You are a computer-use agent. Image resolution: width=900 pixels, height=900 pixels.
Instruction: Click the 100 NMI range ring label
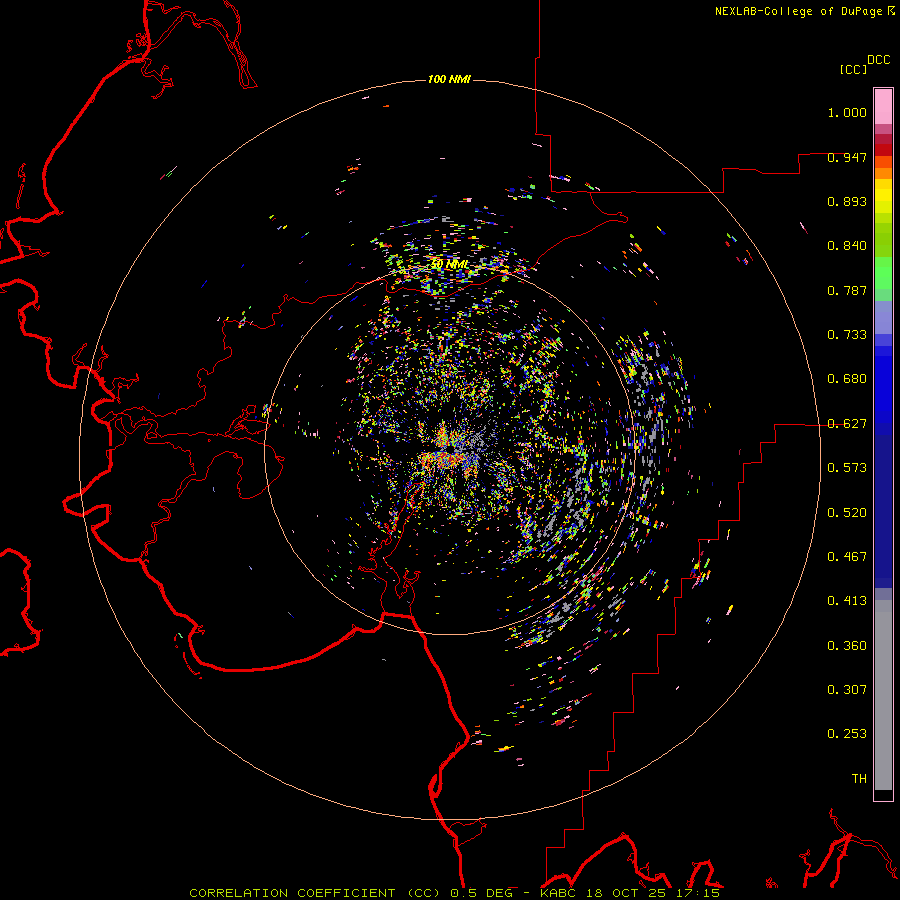(449, 79)
